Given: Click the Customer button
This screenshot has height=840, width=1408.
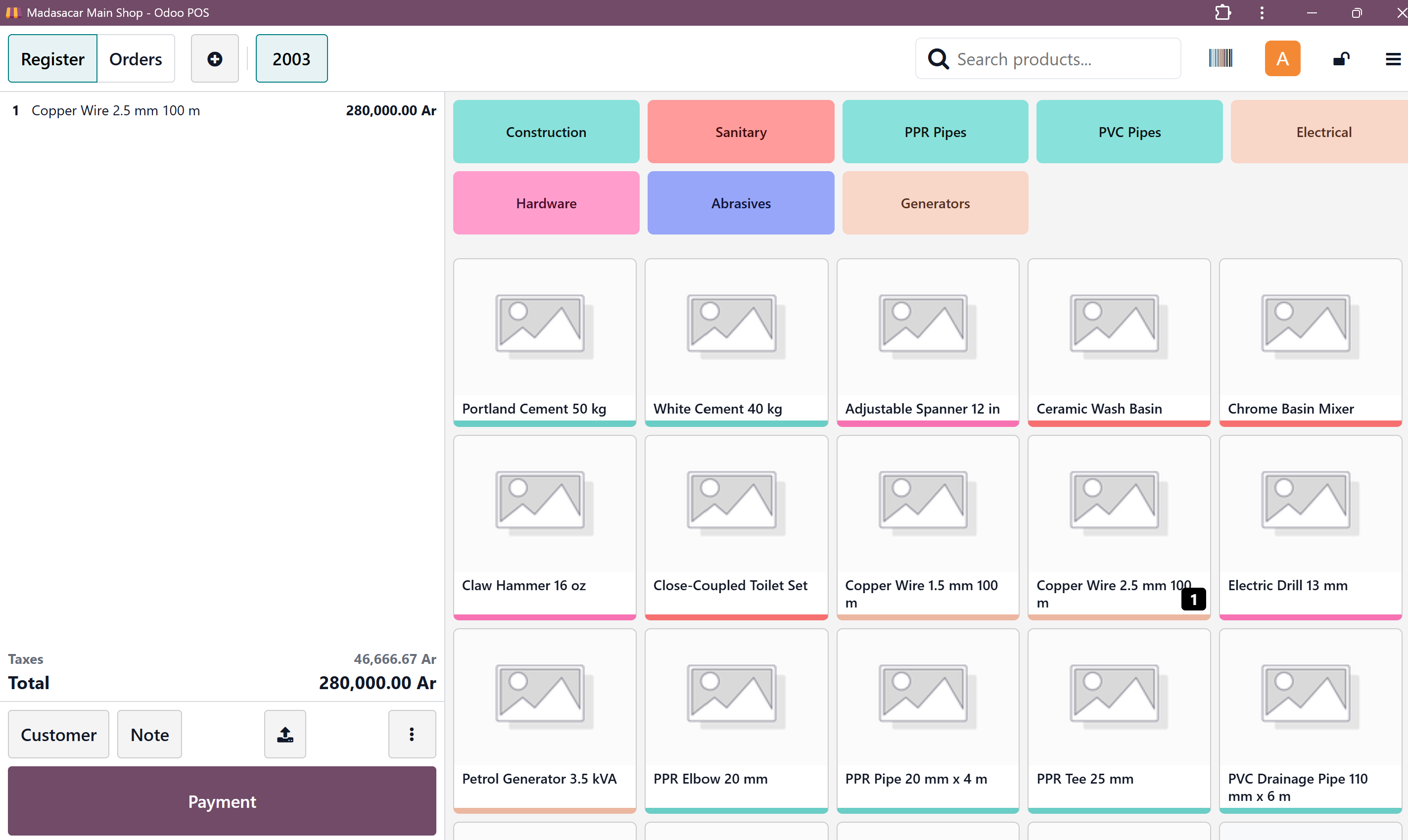Looking at the screenshot, I should coord(58,734).
